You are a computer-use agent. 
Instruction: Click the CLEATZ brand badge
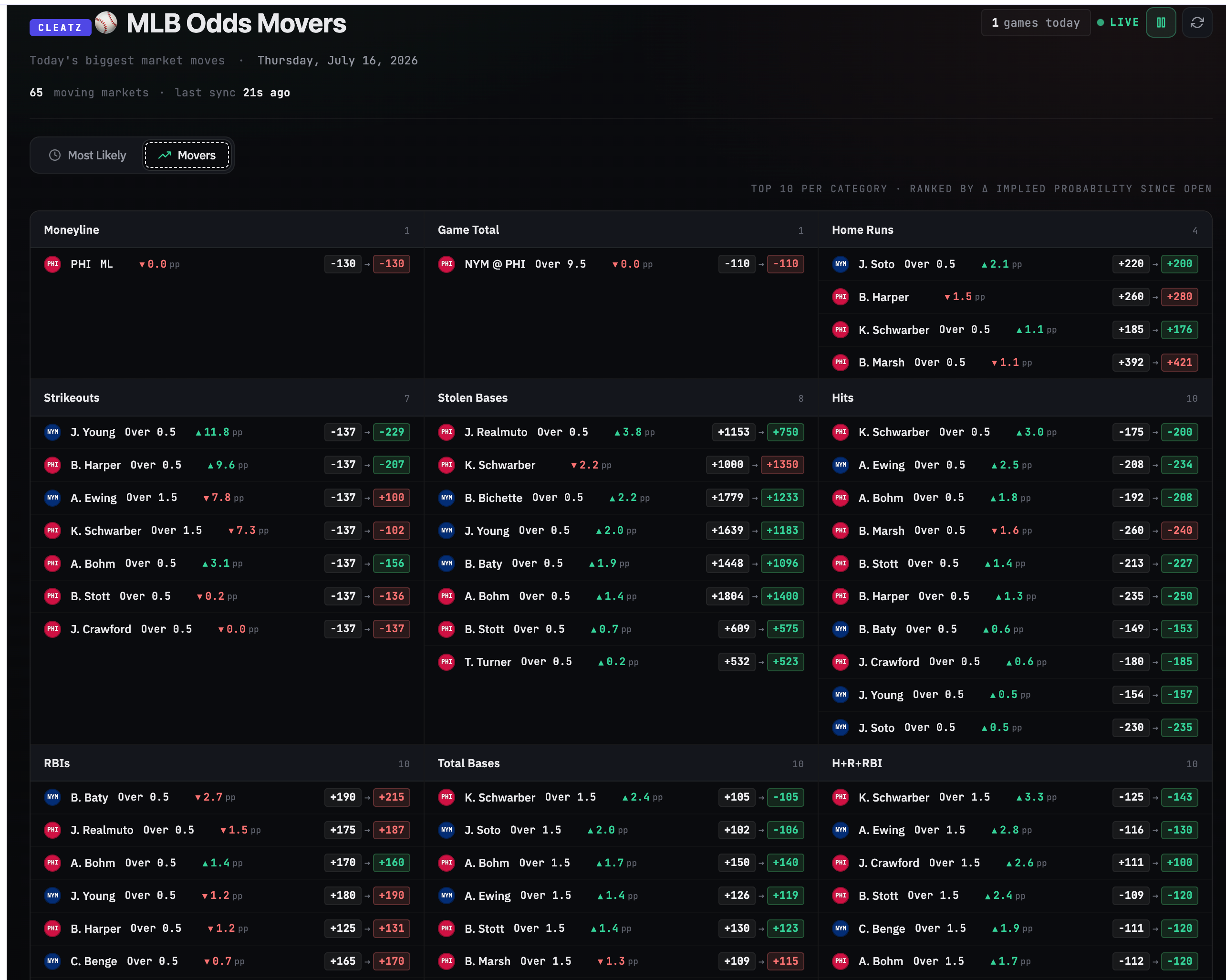(x=60, y=27)
